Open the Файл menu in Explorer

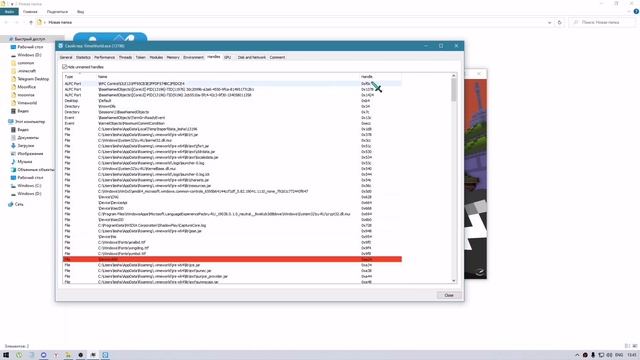[9, 12]
